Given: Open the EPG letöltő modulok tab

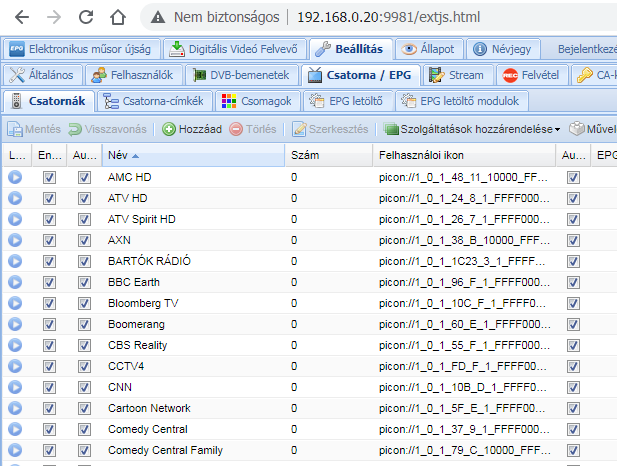Looking at the screenshot, I should [x=462, y=101].
